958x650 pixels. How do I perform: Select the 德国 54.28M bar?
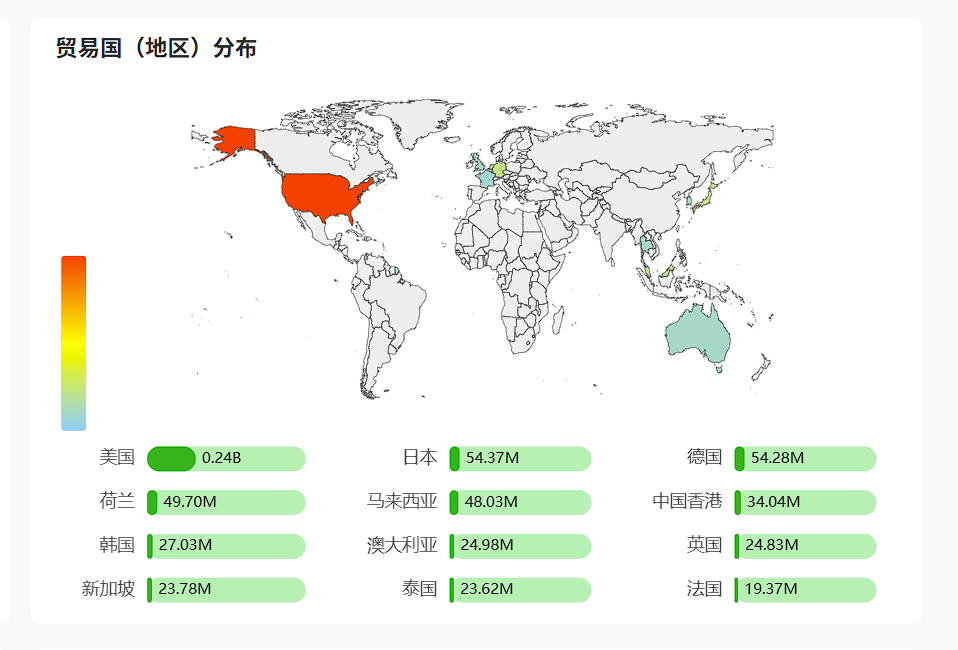805,459
